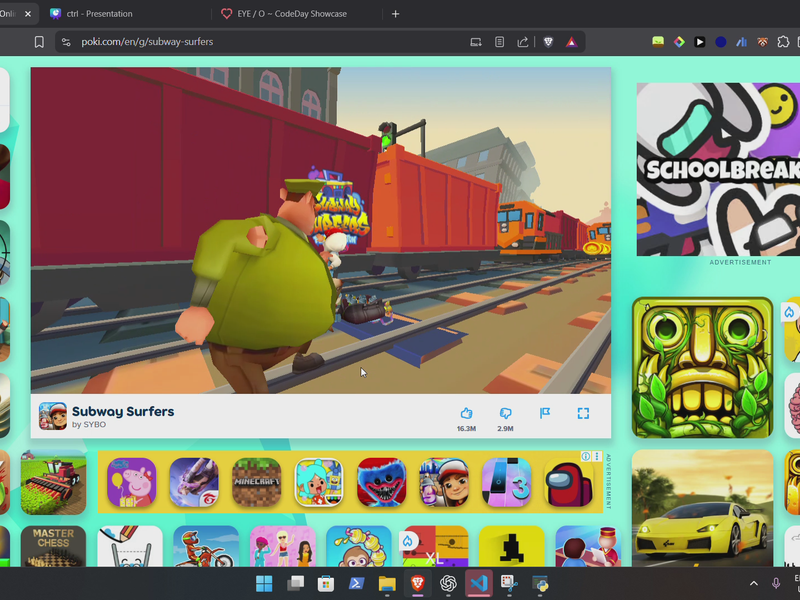Open the monkey with bananas game tile

359,546
